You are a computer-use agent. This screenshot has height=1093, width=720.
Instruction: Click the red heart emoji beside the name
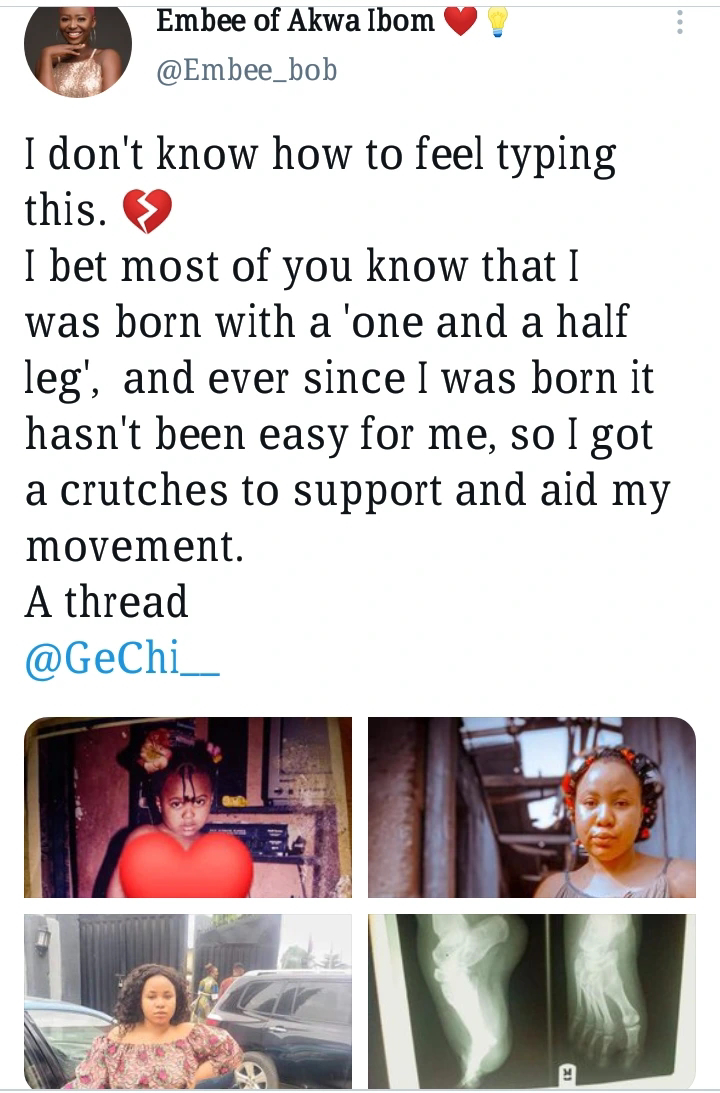(460, 22)
